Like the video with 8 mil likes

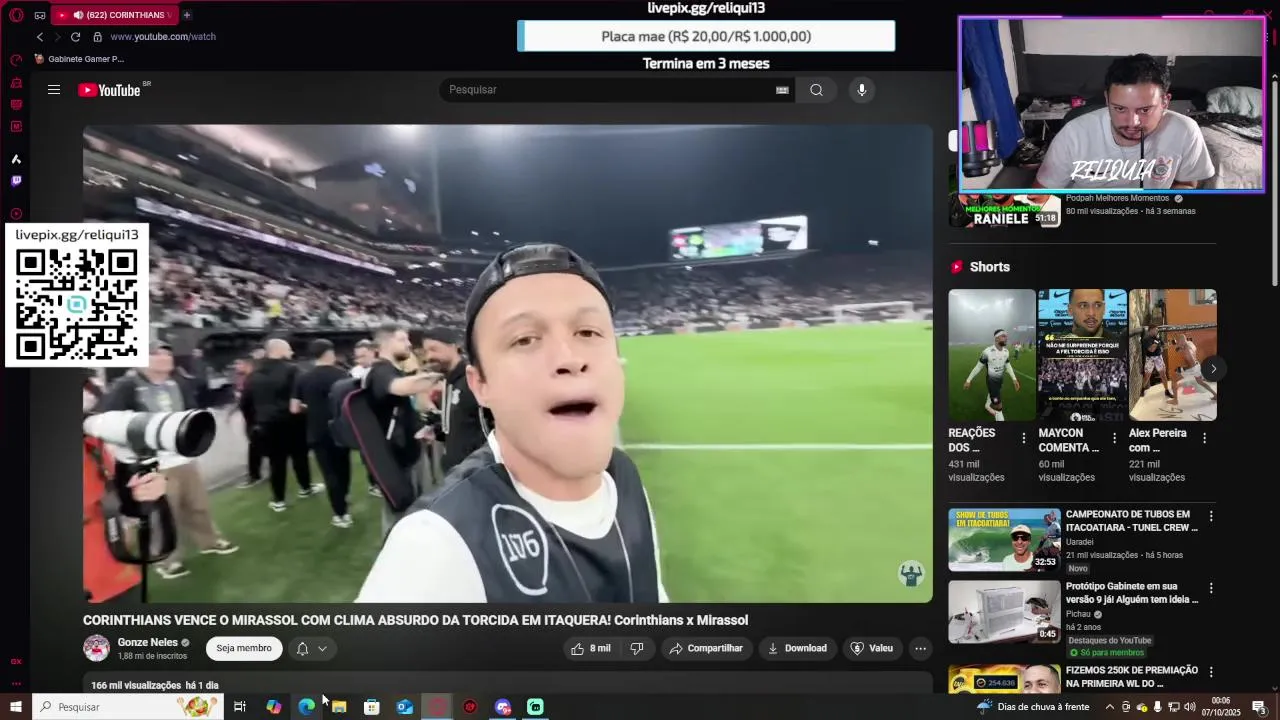(591, 649)
